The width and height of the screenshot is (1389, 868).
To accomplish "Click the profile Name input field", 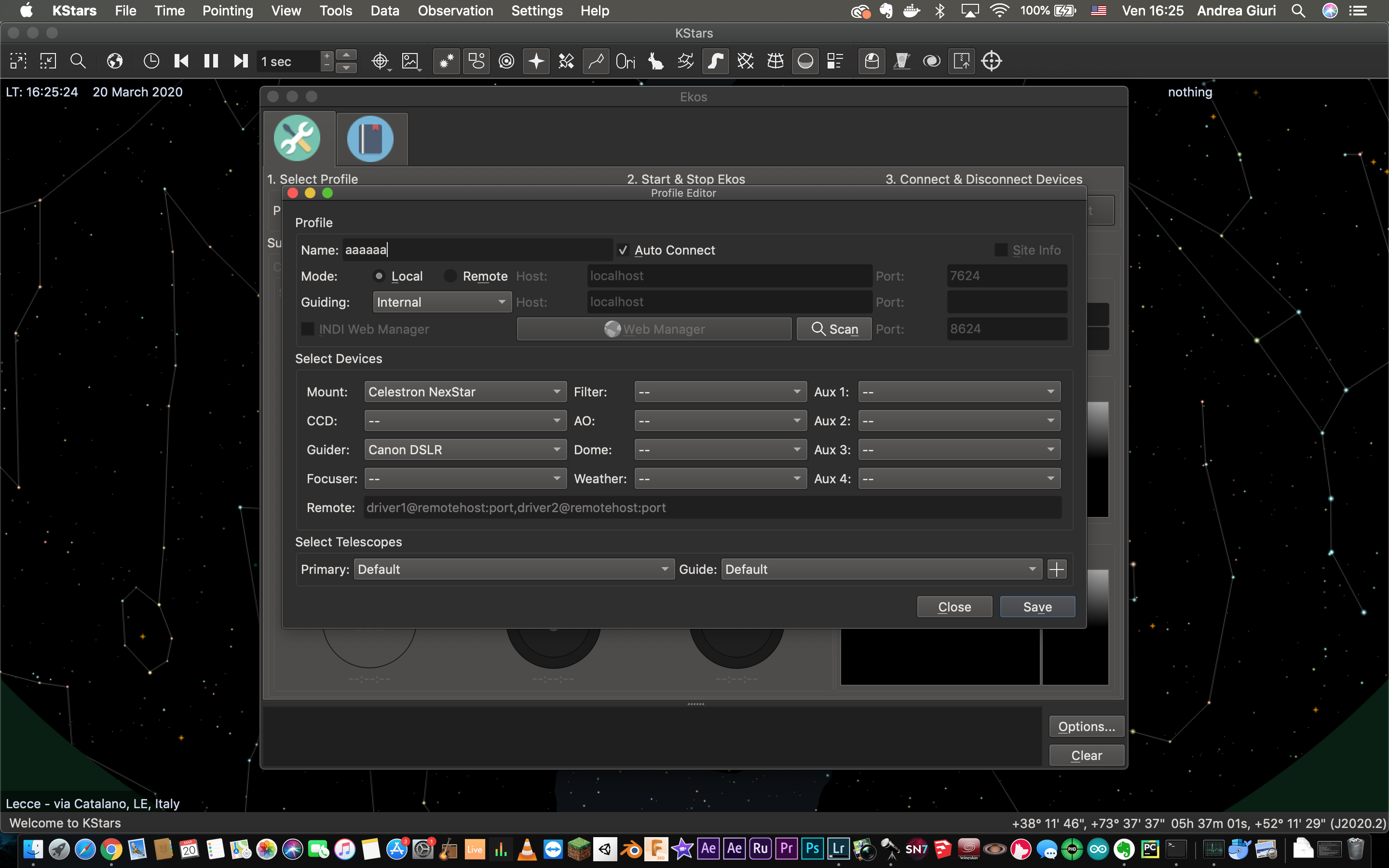I will 477,250.
